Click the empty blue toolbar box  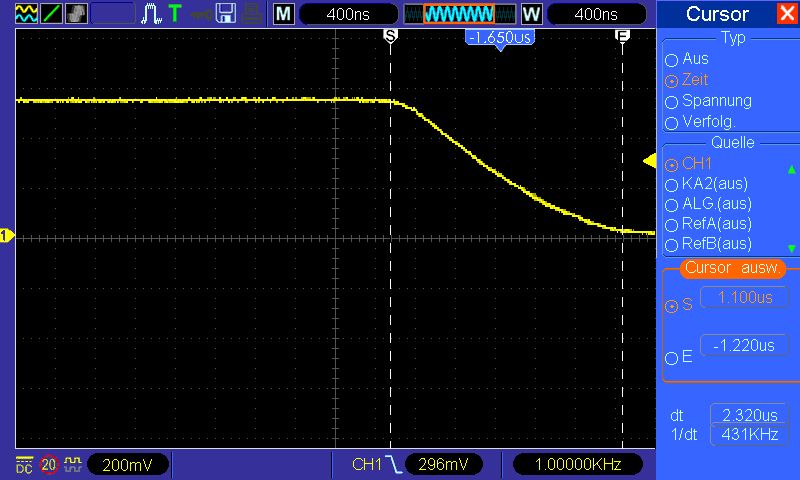pos(113,14)
